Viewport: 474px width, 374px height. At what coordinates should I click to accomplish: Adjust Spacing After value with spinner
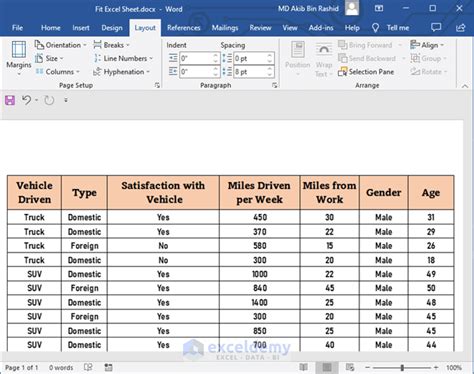click(x=270, y=72)
